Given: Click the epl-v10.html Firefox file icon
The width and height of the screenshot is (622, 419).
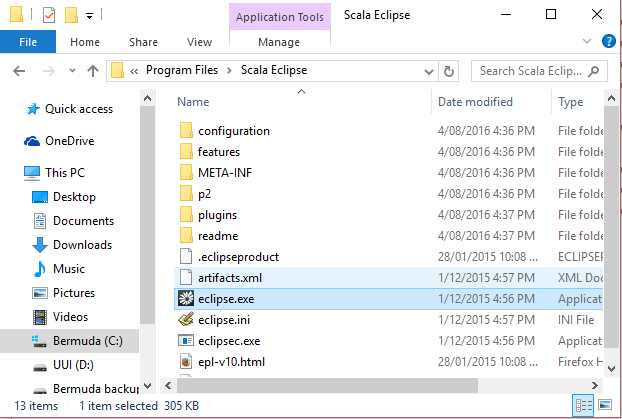Looking at the screenshot, I should point(186,361).
